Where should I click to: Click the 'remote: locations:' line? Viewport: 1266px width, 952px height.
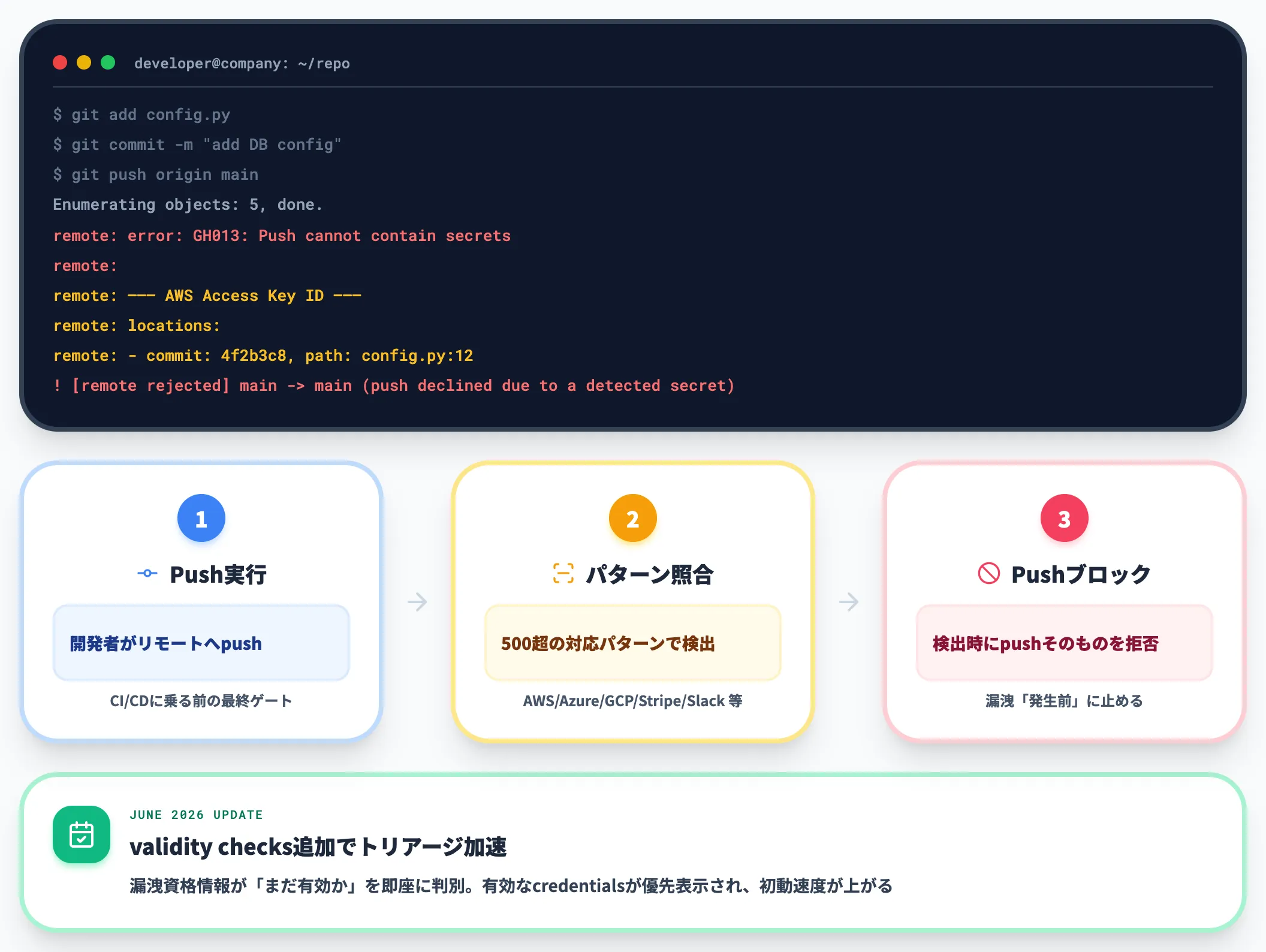point(137,326)
